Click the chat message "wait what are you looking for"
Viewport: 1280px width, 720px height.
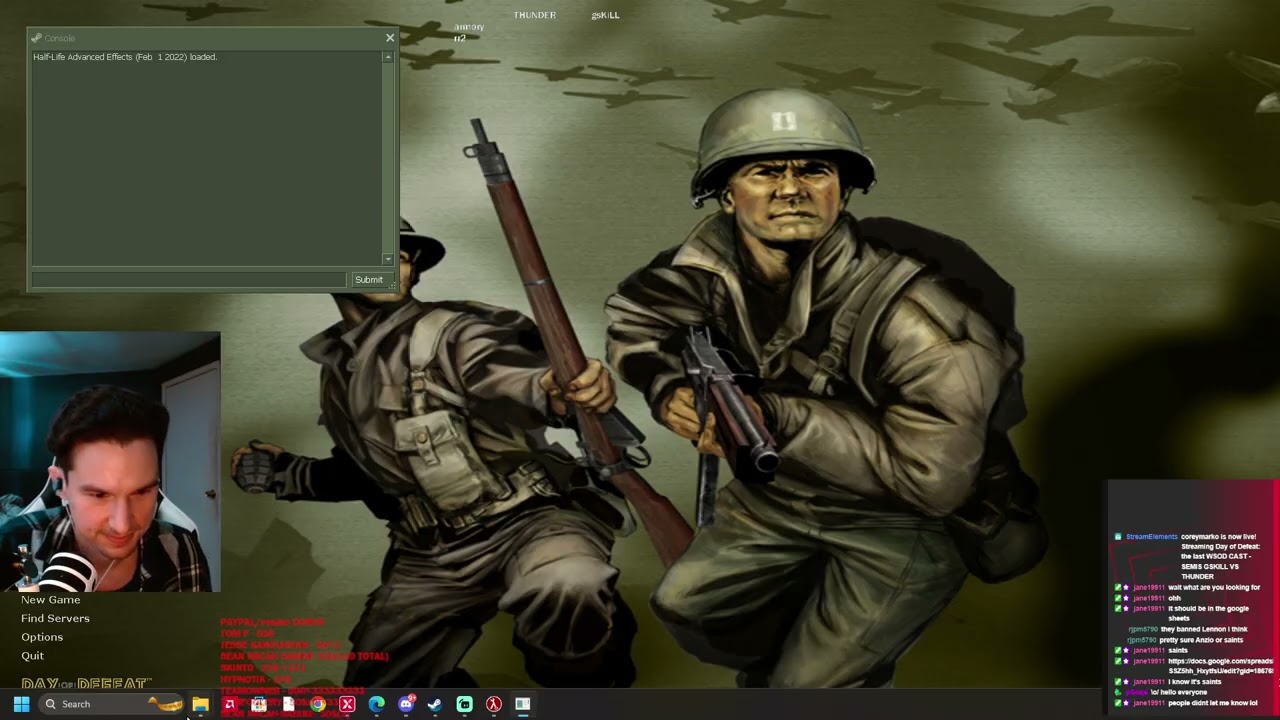click(1214, 588)
